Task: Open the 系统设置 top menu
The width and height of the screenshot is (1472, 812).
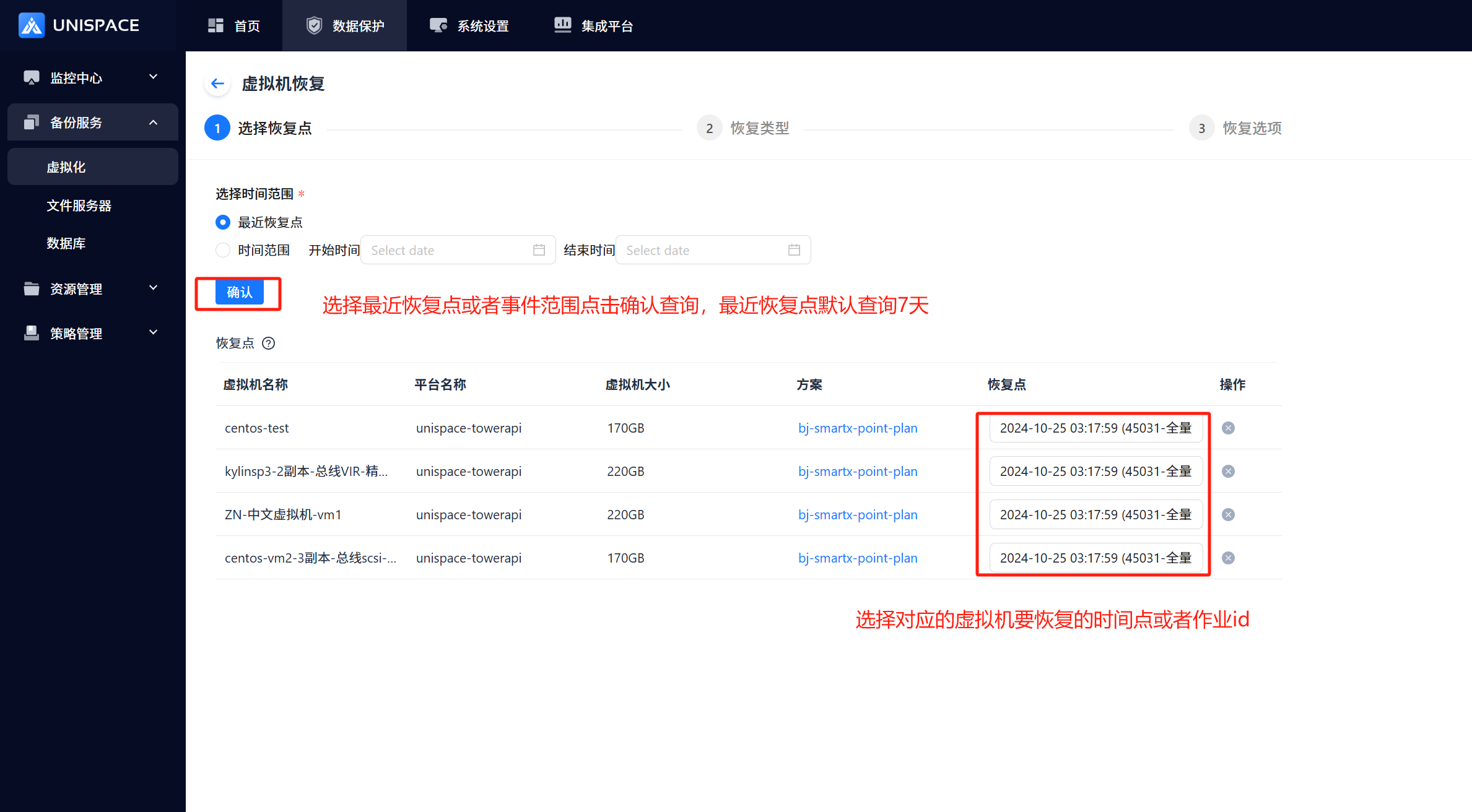Action: tap(469, 26)
